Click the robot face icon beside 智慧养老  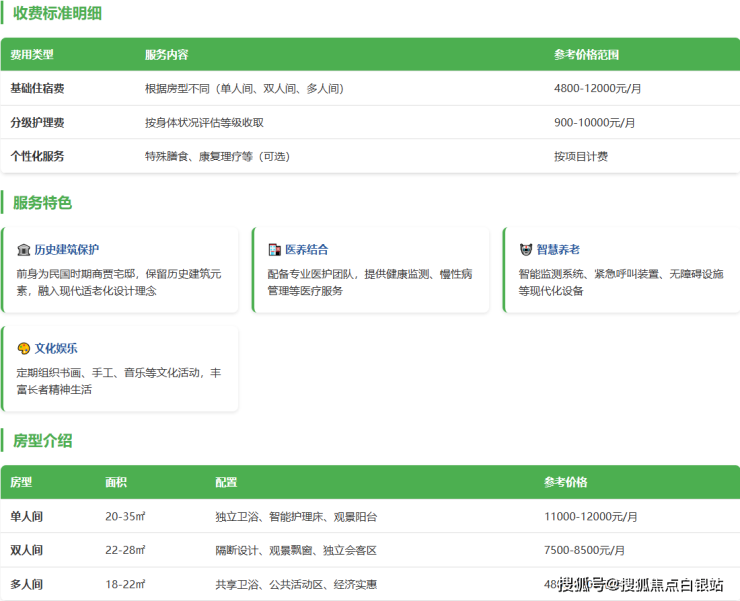[x=526, y=250]
